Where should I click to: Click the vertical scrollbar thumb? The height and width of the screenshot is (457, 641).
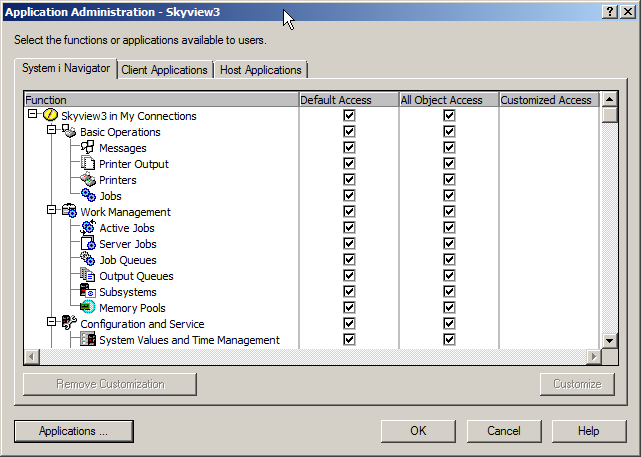(610, 114)
